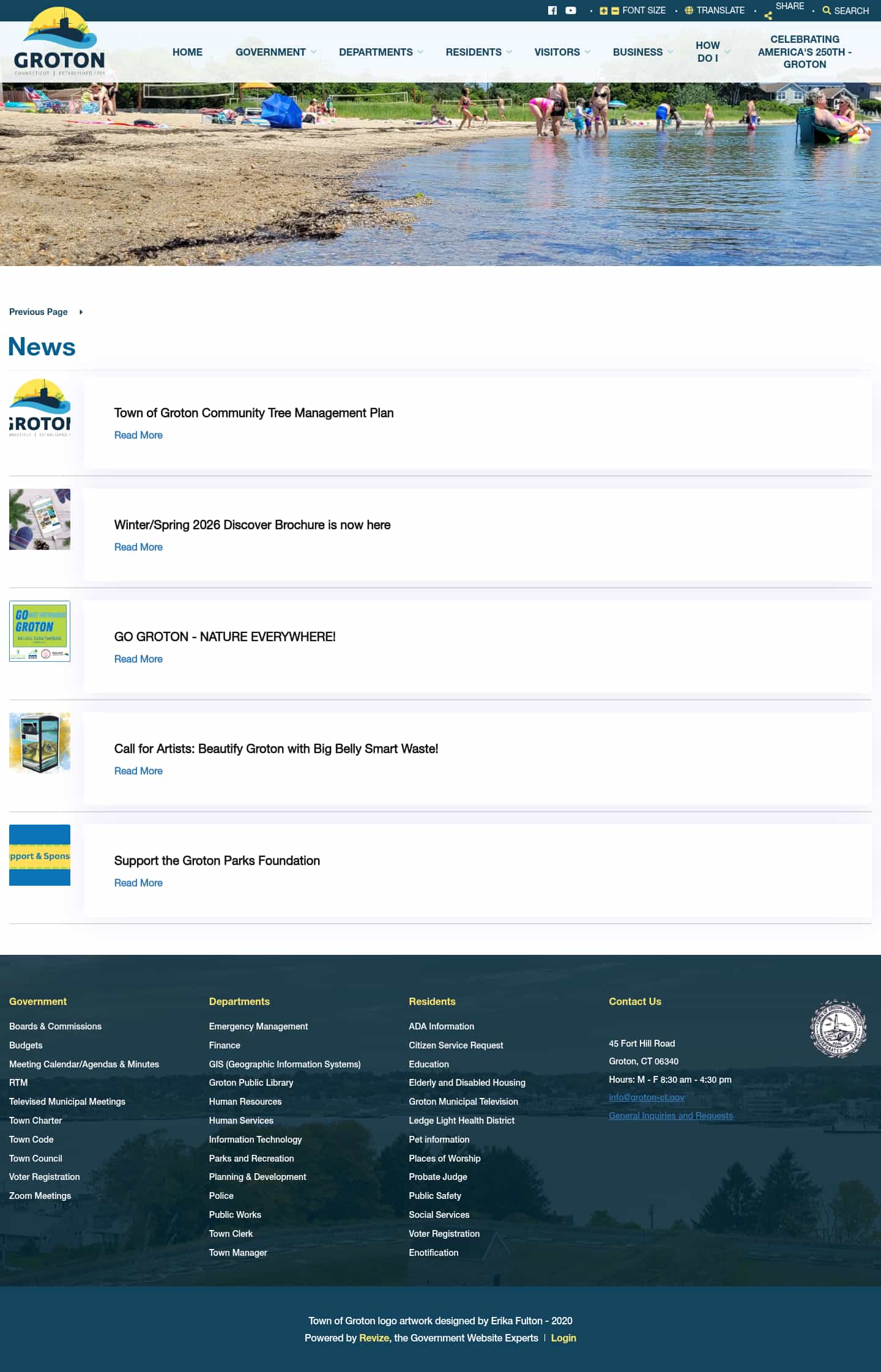This screenshot has height=1372, width=881.
Task: Open Enotification footer link
Action: 433,1253
